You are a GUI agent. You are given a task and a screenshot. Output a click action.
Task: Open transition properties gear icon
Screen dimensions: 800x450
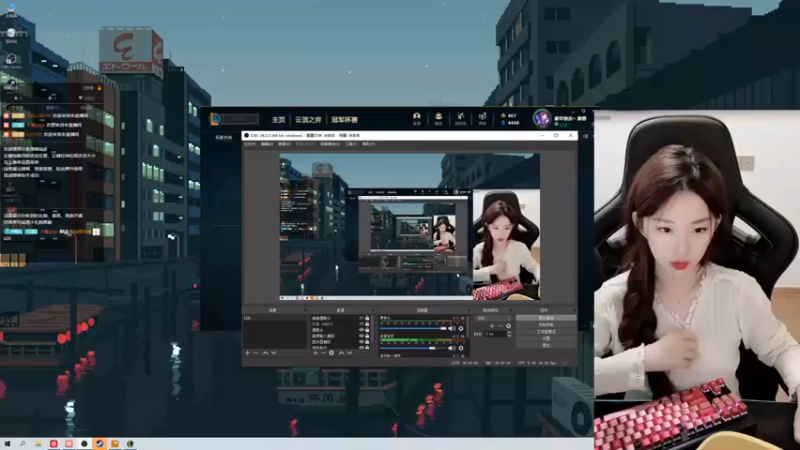[508, 326]
